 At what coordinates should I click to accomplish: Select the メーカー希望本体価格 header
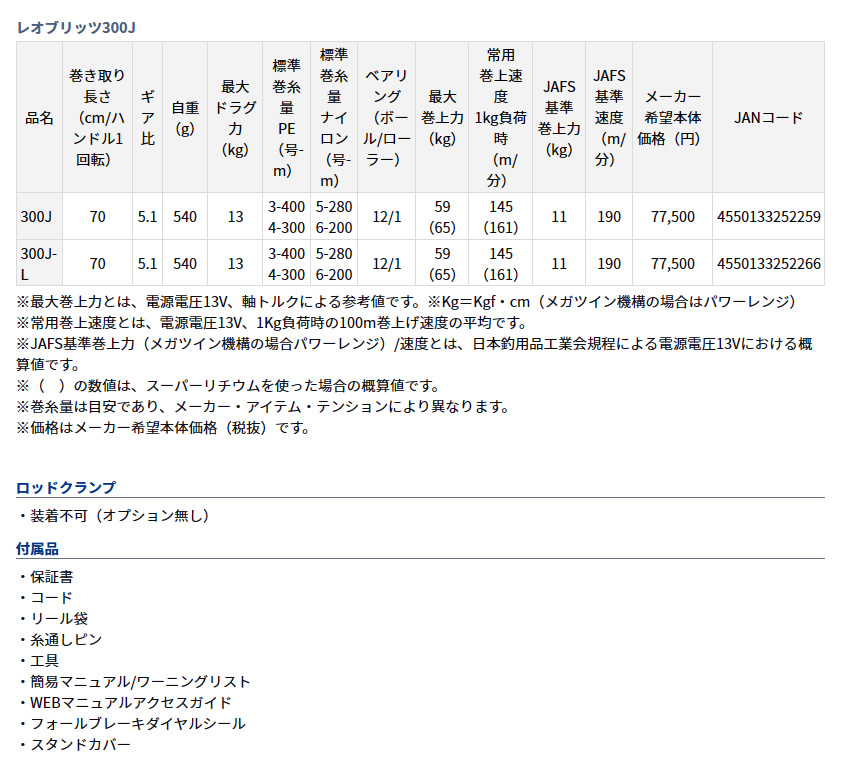coord(672,118)
